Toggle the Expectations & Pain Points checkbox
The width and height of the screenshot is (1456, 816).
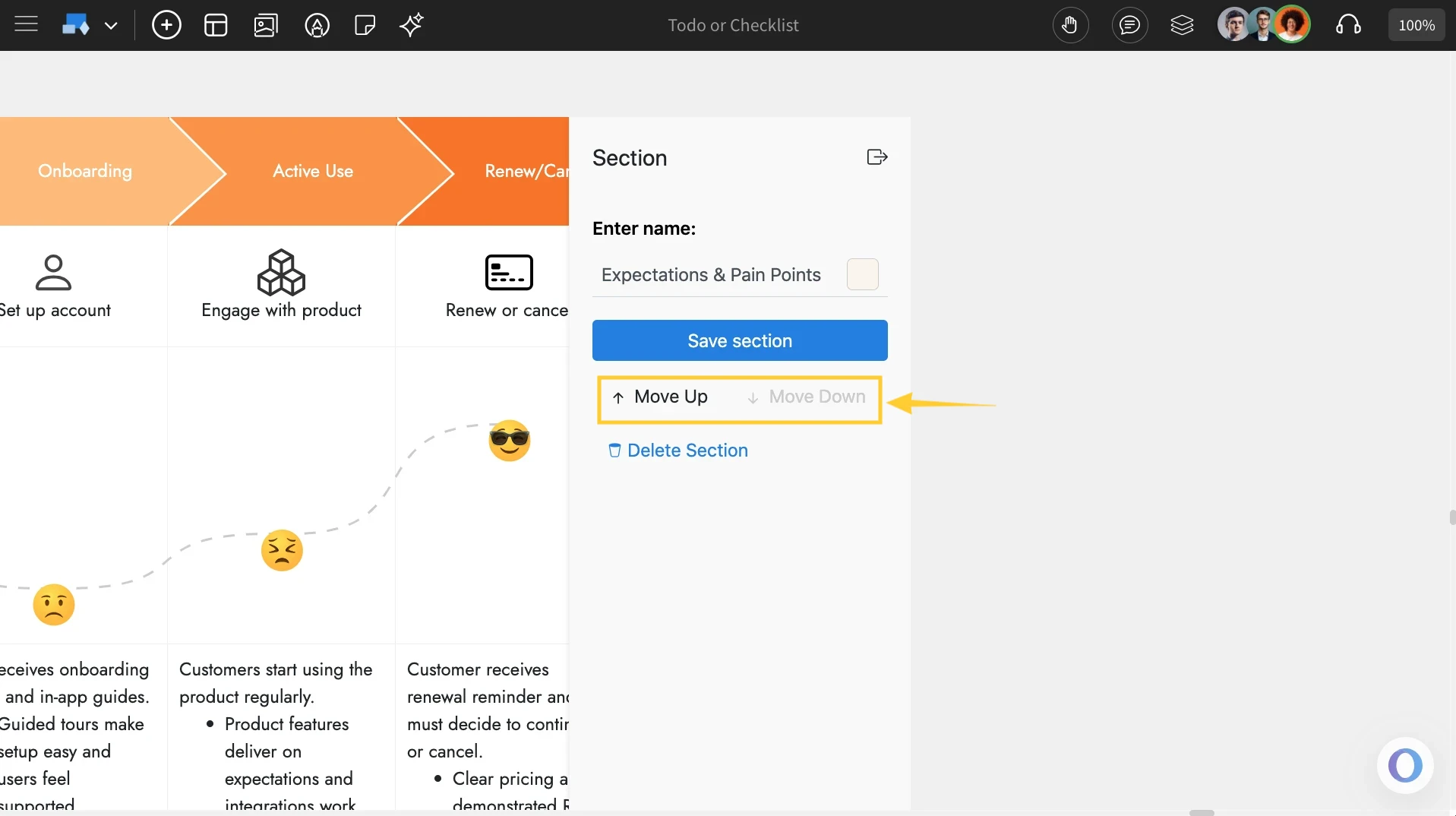(x=863, y=274)
